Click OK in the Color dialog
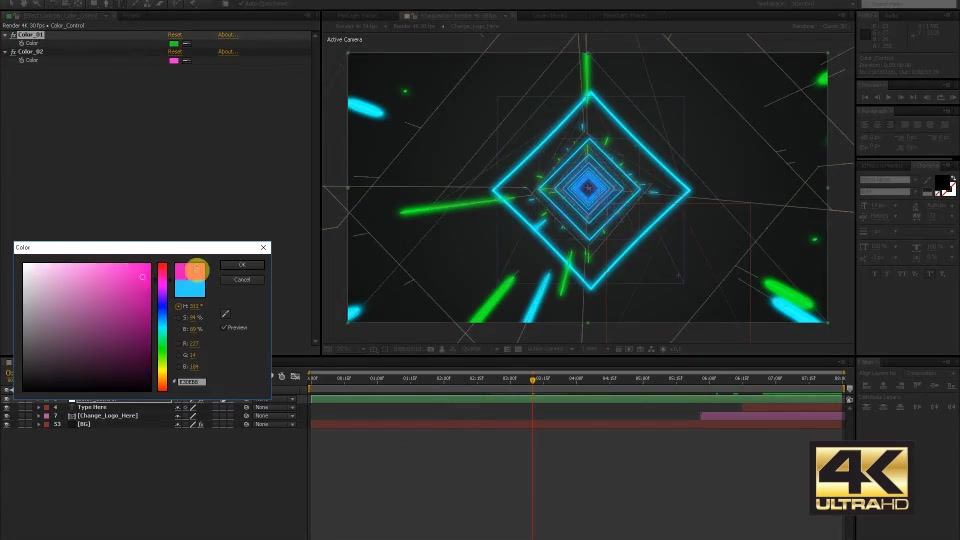Viewport: 960px width, 540px height. tap(242, 264)
